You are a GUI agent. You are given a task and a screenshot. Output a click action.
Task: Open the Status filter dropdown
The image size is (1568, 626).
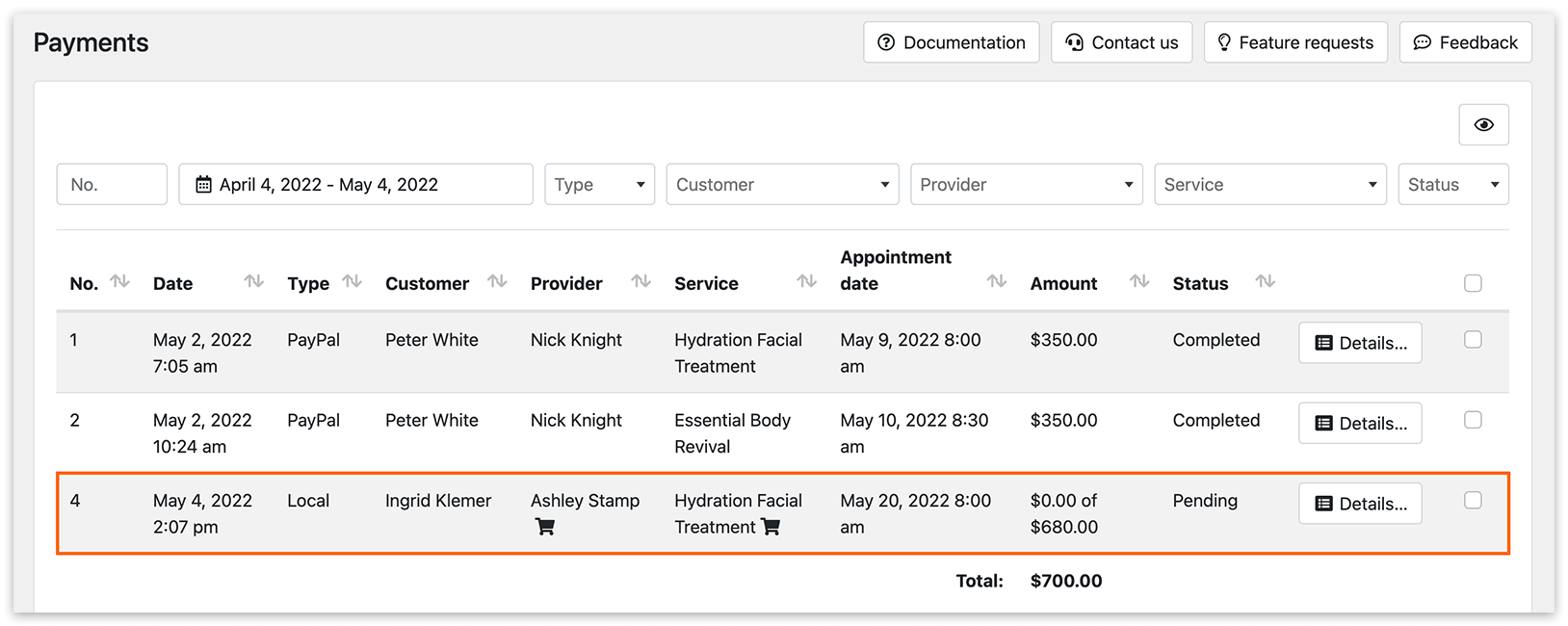(1453, 184)
